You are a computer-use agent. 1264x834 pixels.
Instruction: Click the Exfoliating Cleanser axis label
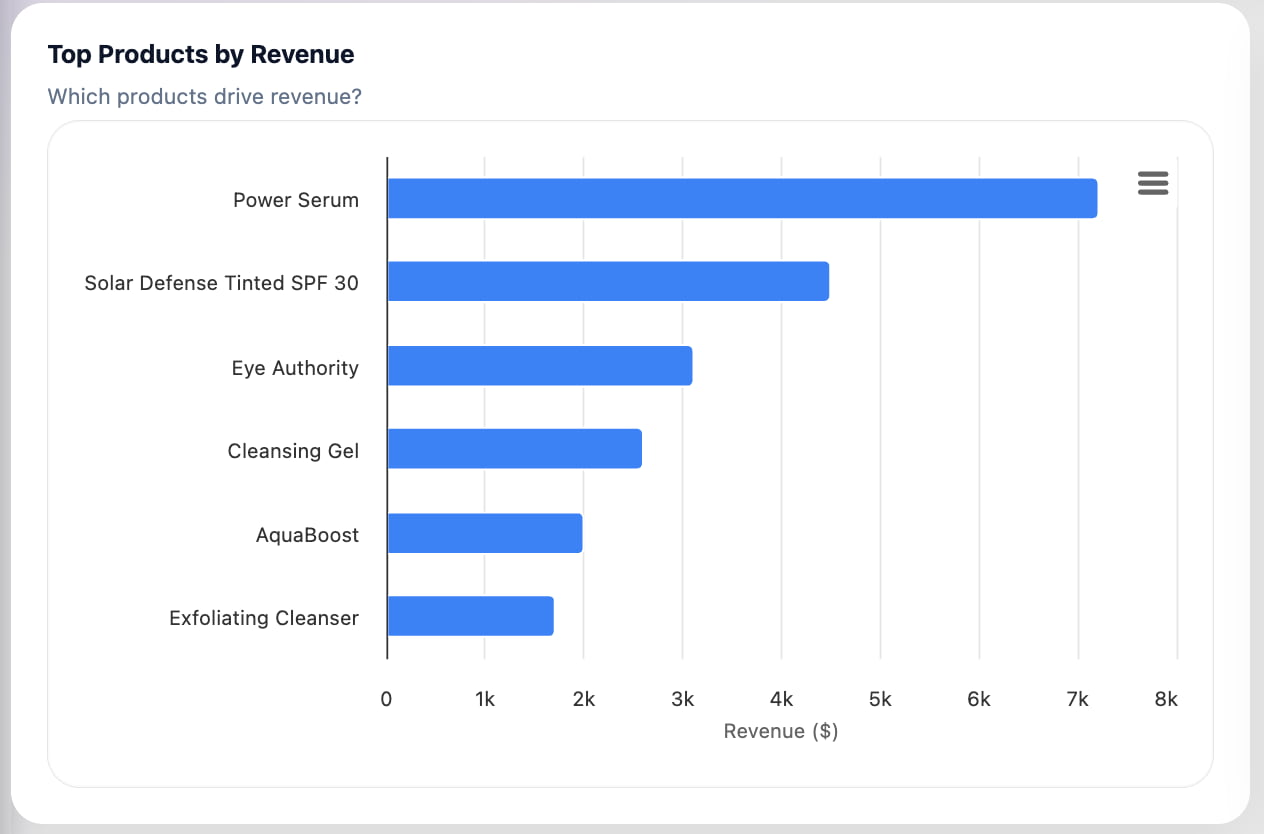(x=264, y=618)
